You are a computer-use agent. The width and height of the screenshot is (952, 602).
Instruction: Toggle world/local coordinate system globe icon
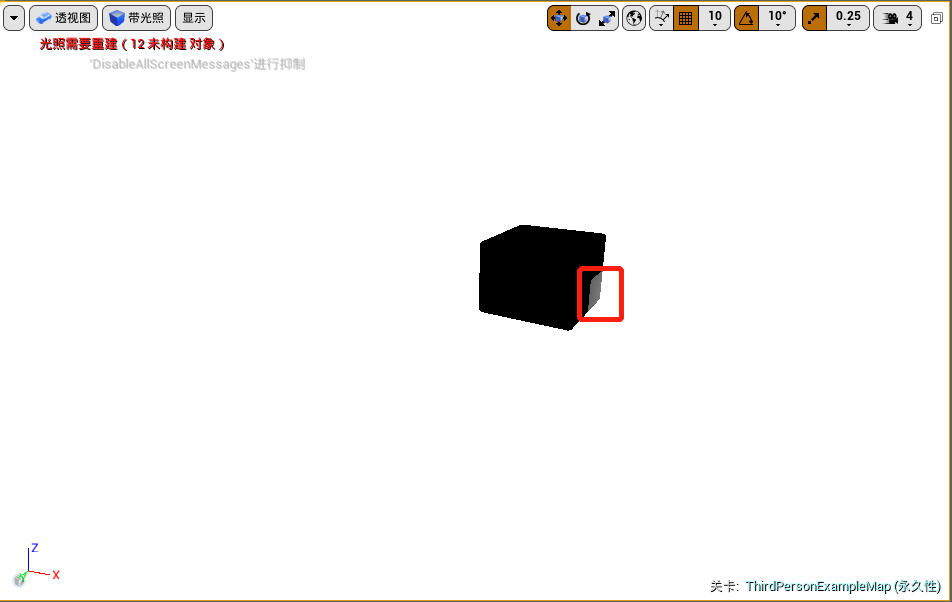click(634, 18)
